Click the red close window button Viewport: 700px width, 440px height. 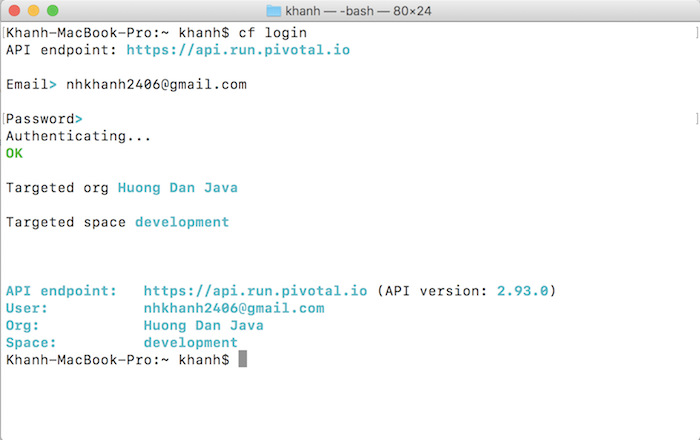14,10
